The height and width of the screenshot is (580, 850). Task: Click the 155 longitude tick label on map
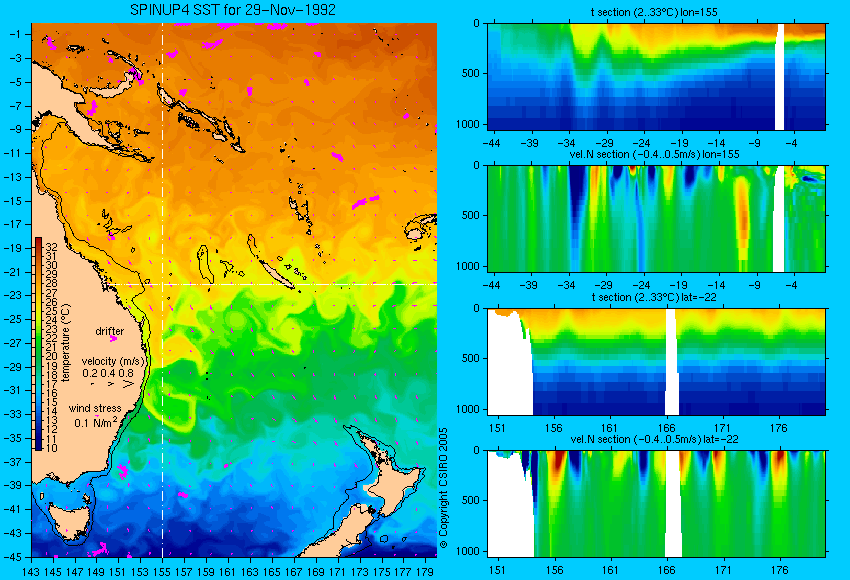(162, 571)
